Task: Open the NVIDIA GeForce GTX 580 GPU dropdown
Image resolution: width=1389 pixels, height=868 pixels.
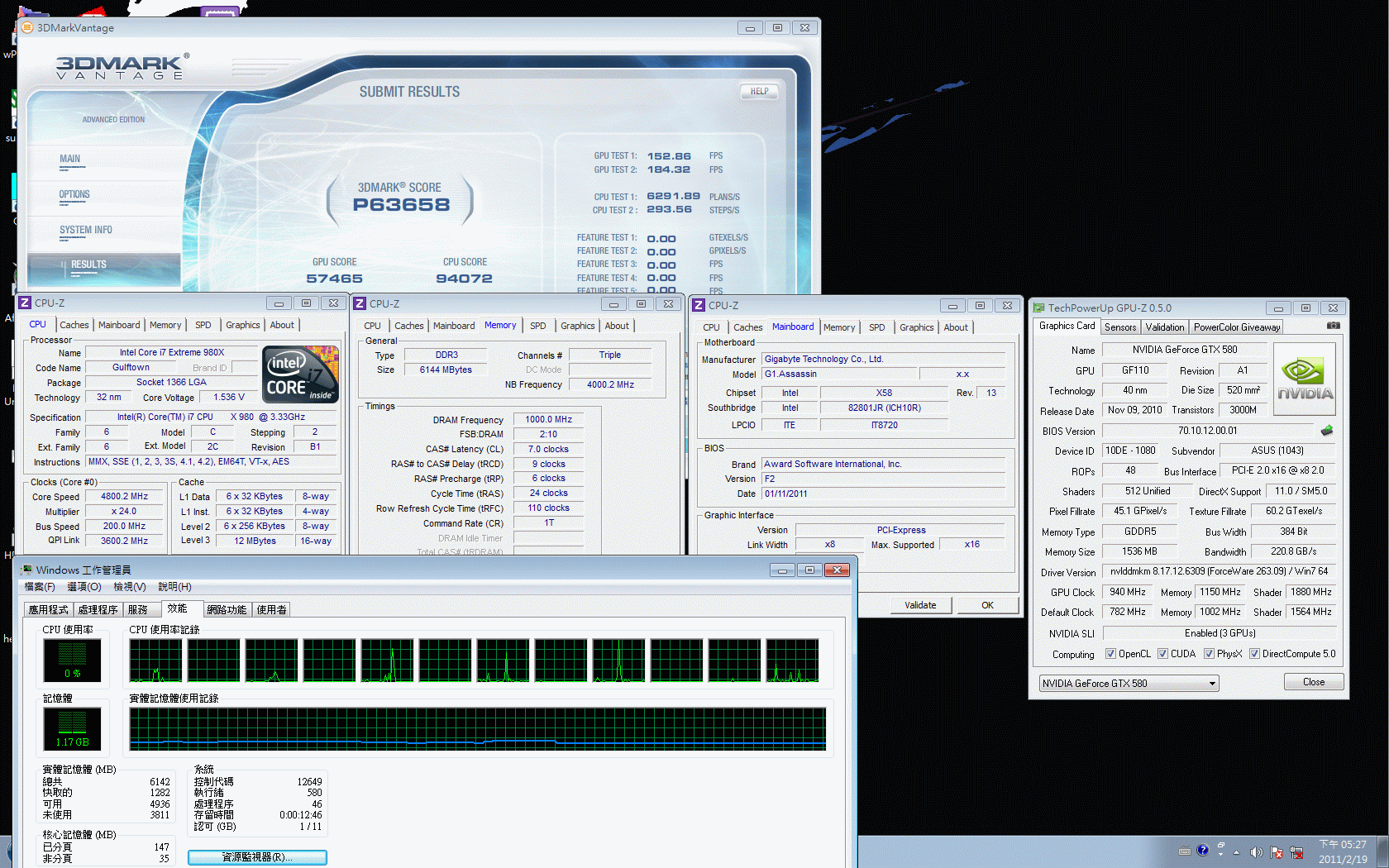Action: click(1129, 684)
